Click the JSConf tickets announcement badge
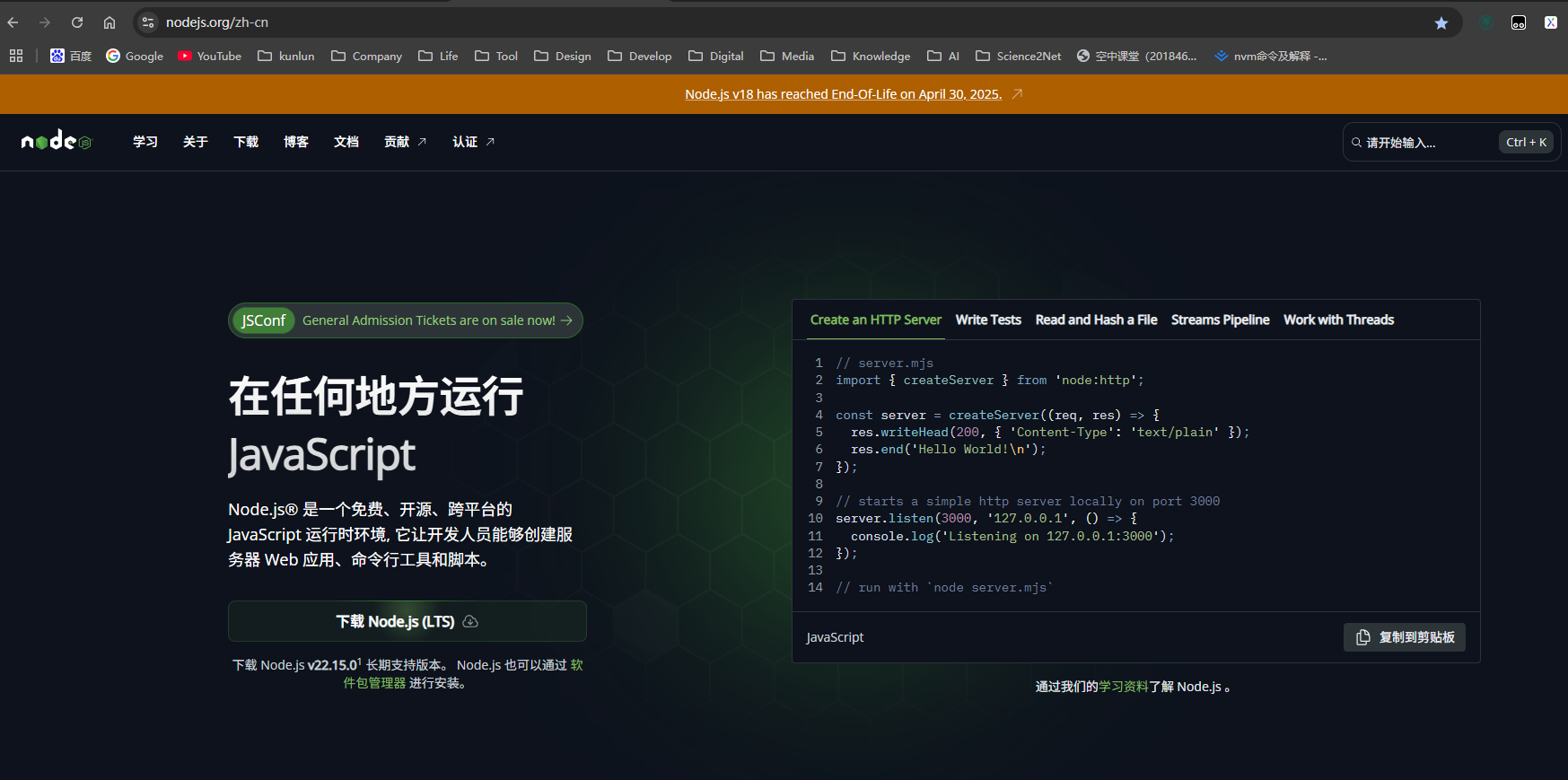 tap(406, 320)
